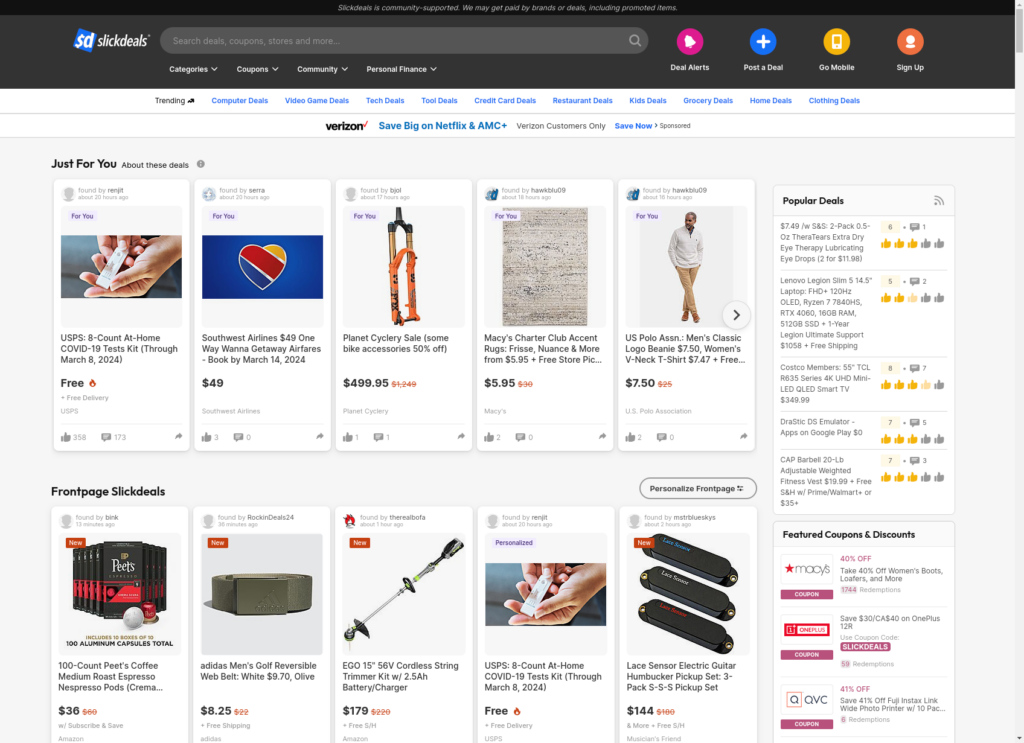Click the Macy's COUPON button
The height and width of the screenshot is (743, 1024).
pos(807,594)
